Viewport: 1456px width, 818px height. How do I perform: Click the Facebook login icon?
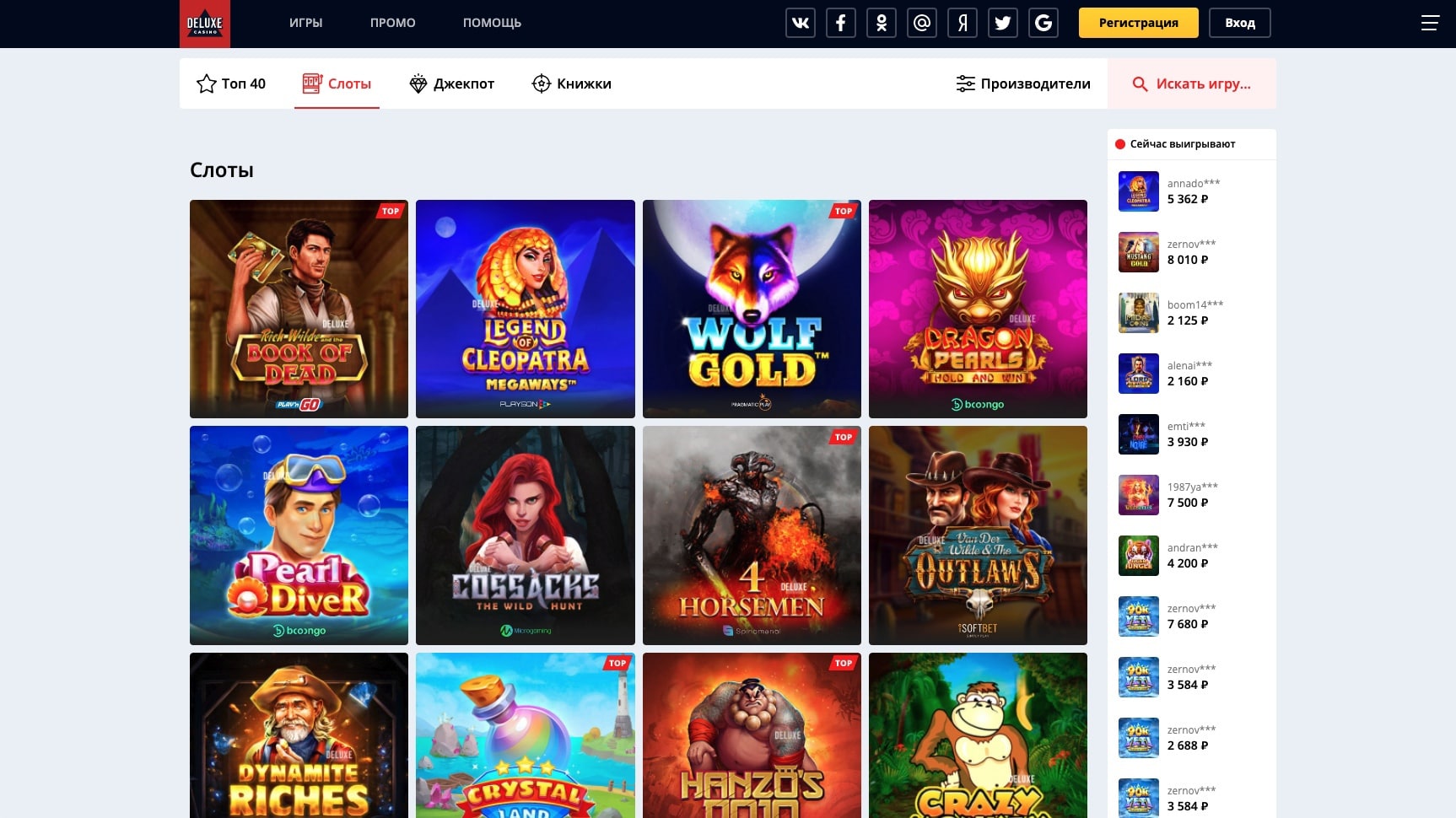click(x=840, y=23)
